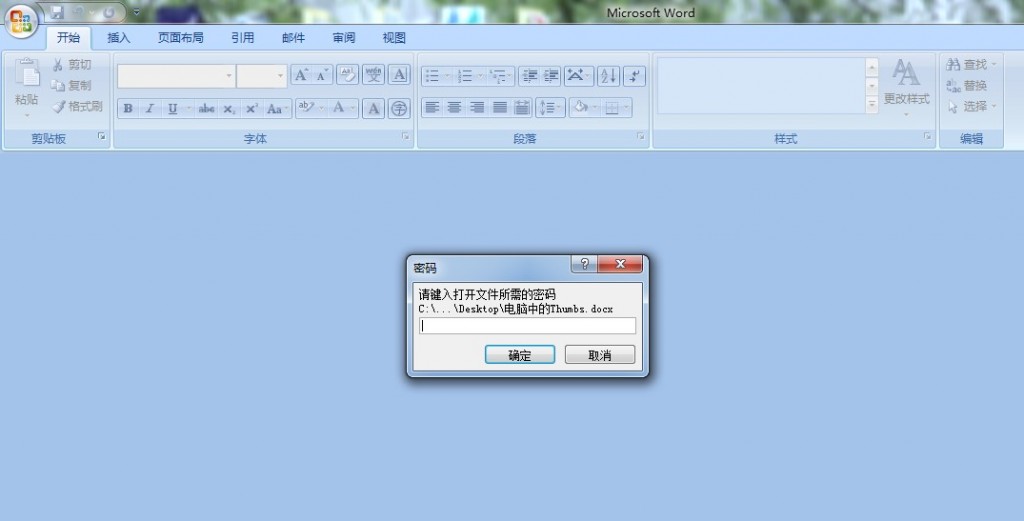
Task: Click the password dialog help question mark
Action: click(x=584, y=264)
